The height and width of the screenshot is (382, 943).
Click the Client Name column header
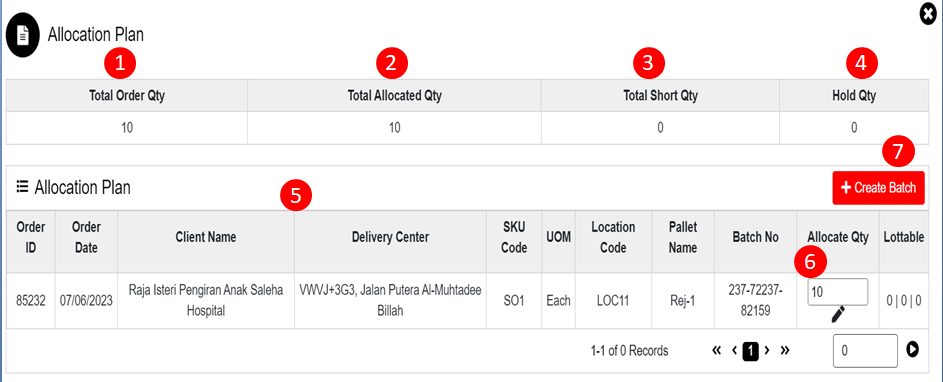206,237
